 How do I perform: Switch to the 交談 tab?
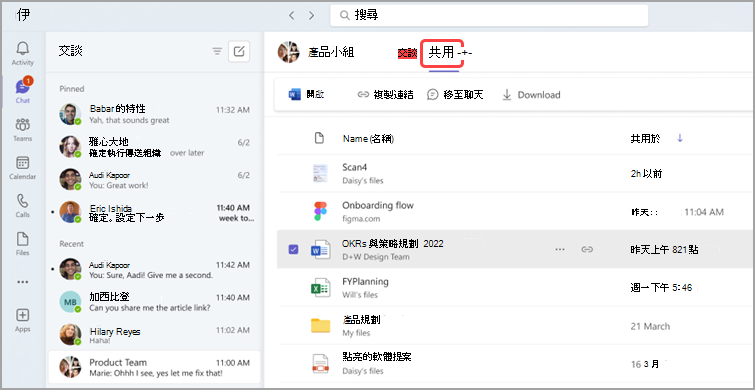tap(407, 53)
